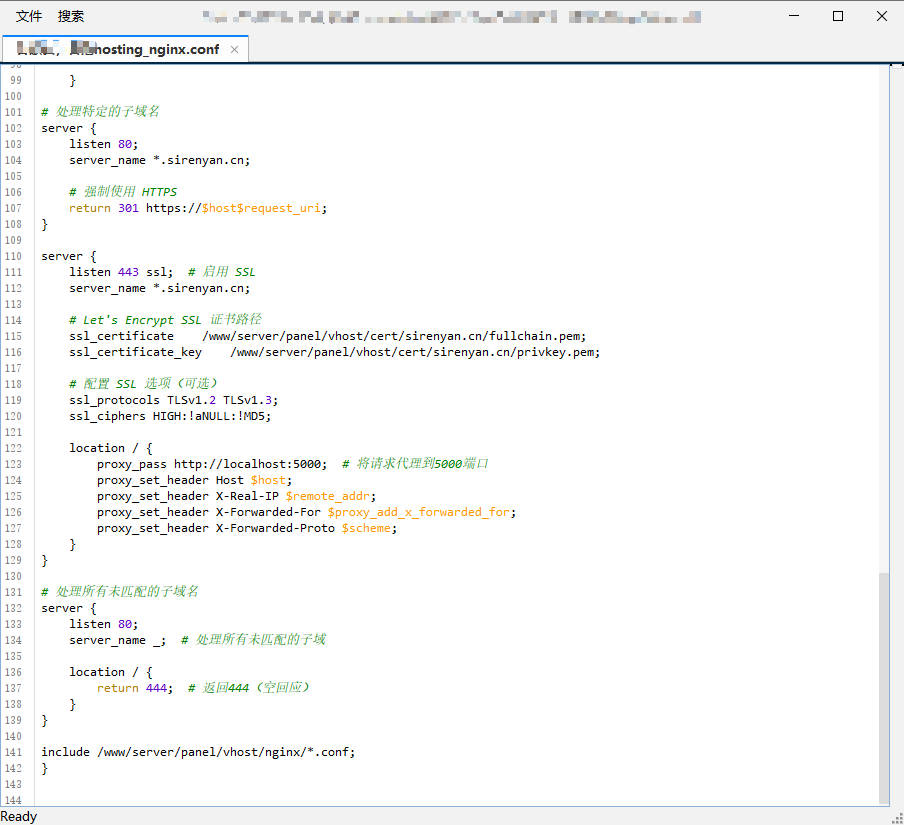Click the privkey.pem path on line 116

[415, 352]
